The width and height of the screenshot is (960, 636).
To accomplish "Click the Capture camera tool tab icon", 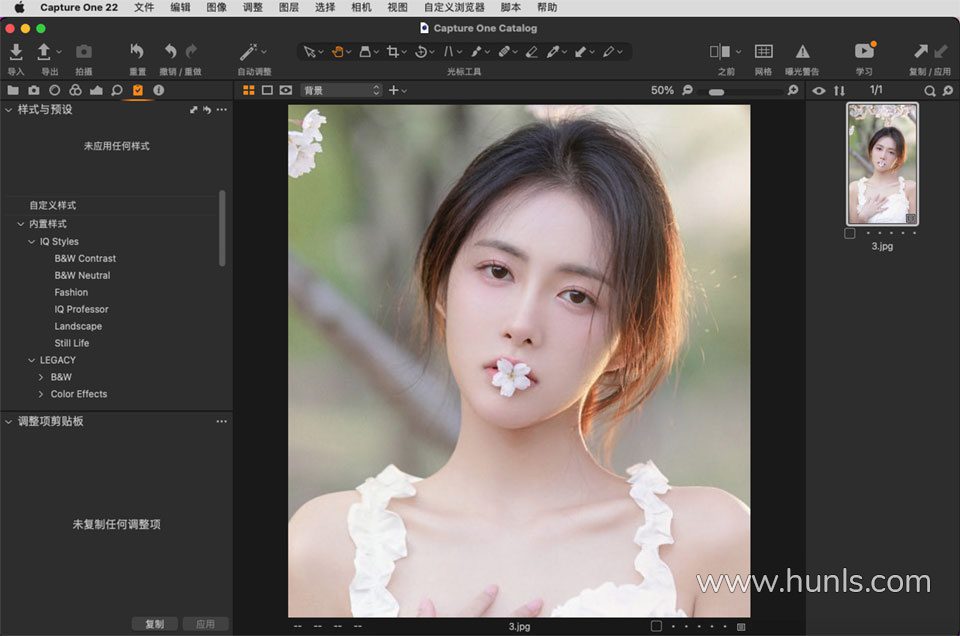I will pos(34,90).
